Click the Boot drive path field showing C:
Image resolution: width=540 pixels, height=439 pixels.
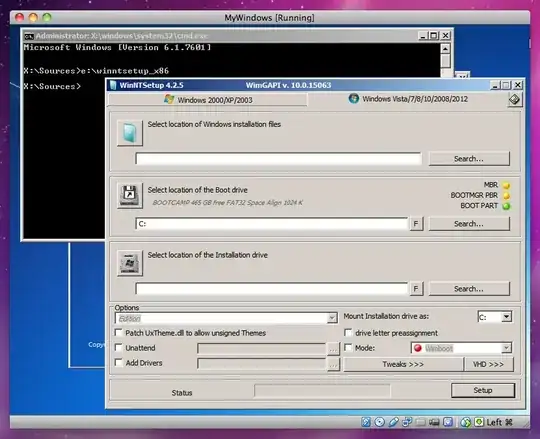(272, 223)
